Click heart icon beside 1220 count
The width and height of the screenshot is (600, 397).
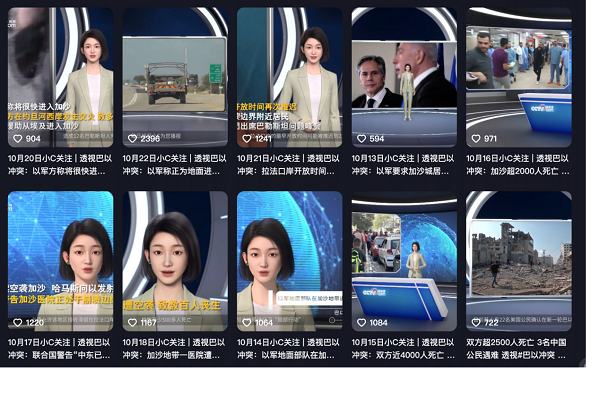click(x=18, y=323)
